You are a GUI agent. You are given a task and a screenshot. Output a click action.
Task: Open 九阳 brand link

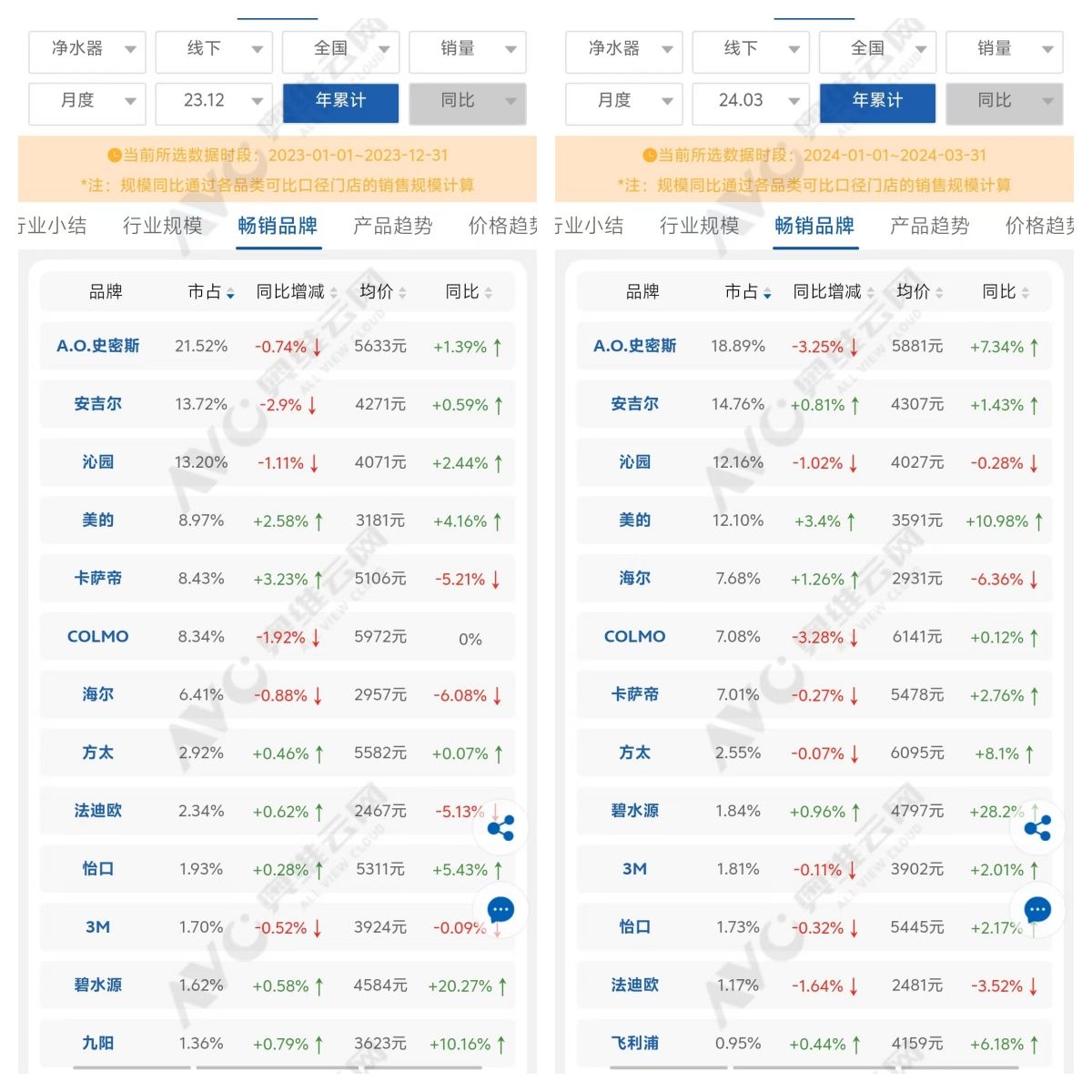98,1043
